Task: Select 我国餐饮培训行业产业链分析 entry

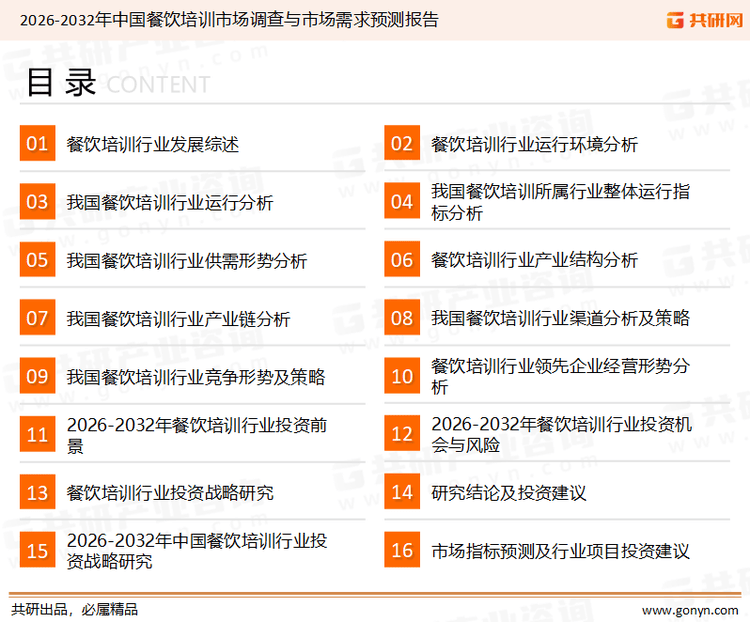Action: pyautogui.click(x=178, y=319)
